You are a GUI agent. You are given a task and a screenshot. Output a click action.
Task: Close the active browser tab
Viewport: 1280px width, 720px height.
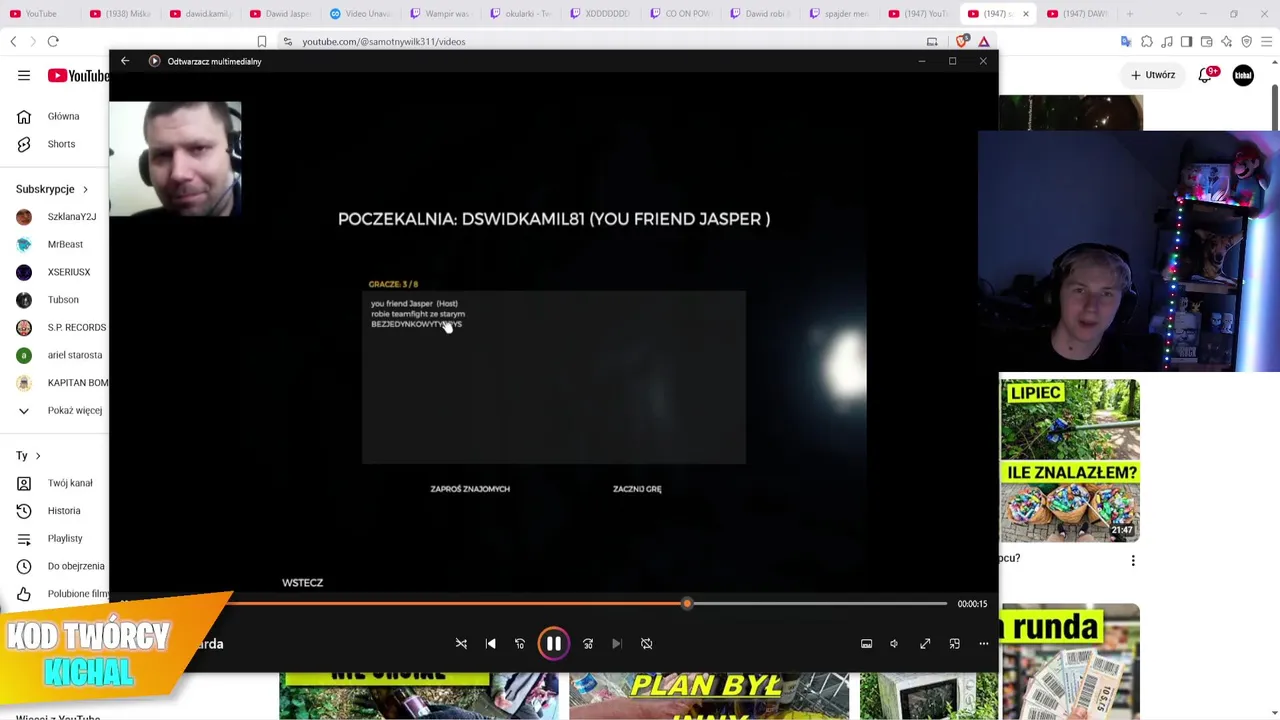coord(1025,14)
